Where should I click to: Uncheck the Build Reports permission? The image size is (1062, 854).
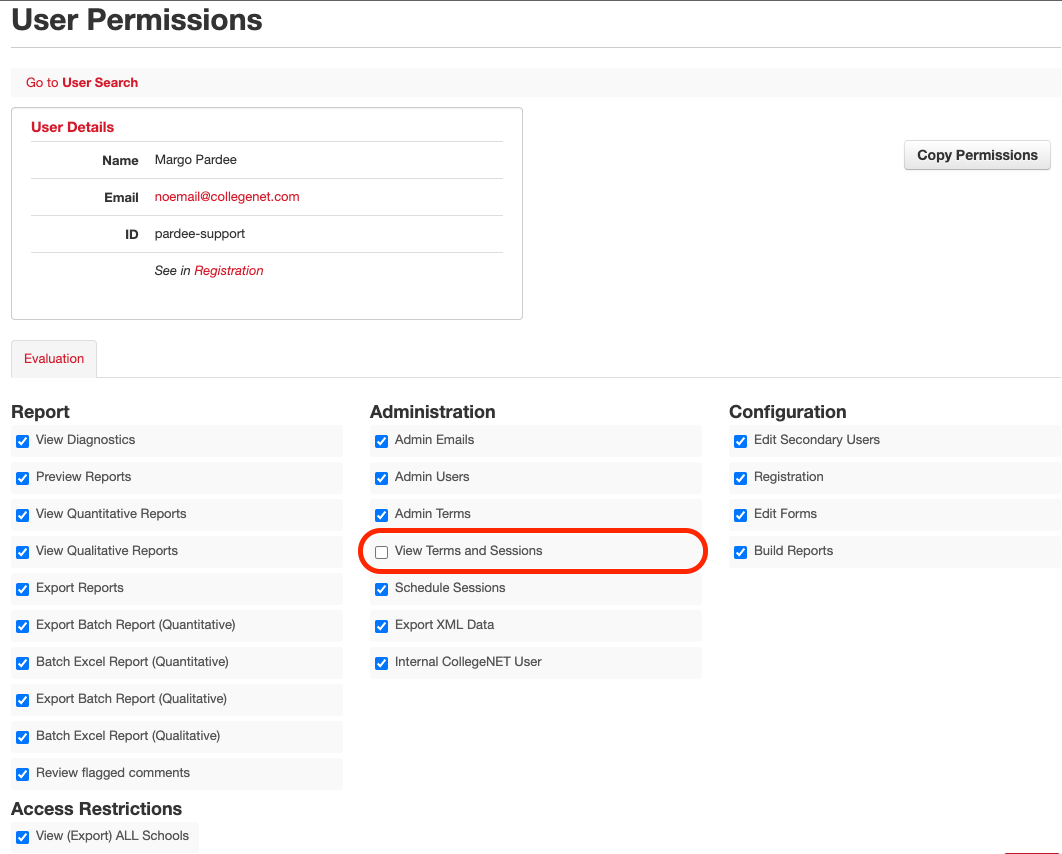(x=740, y=552)
